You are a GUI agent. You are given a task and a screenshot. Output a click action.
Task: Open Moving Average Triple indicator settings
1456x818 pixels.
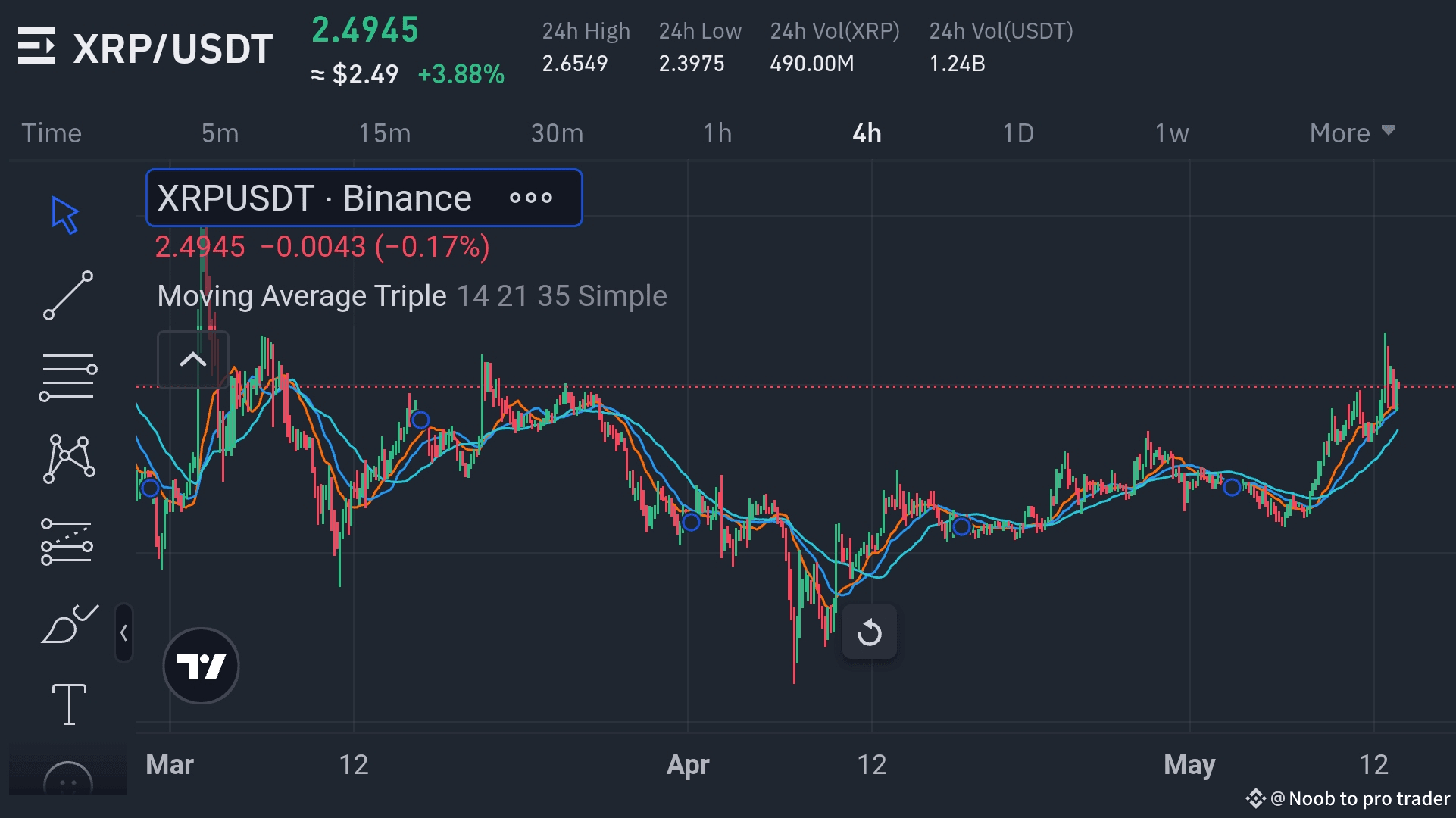(301, 295)
